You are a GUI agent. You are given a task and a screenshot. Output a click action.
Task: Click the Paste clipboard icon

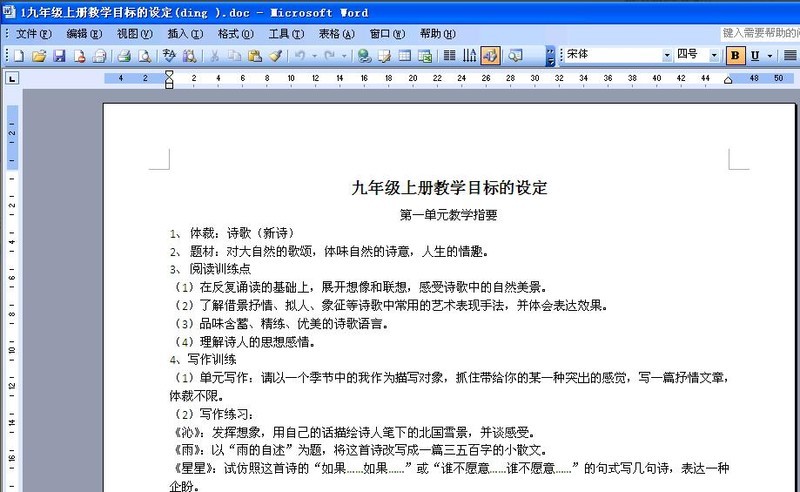coord(255,56)
